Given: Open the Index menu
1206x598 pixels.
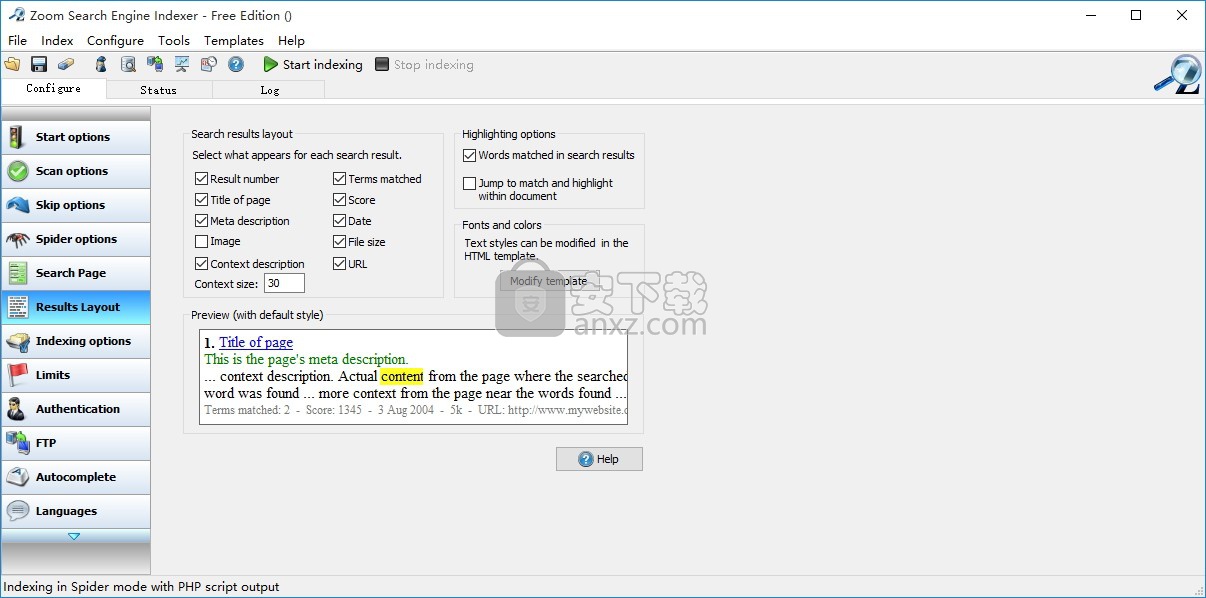Looking at the screenshot, I should pos(57,41).
